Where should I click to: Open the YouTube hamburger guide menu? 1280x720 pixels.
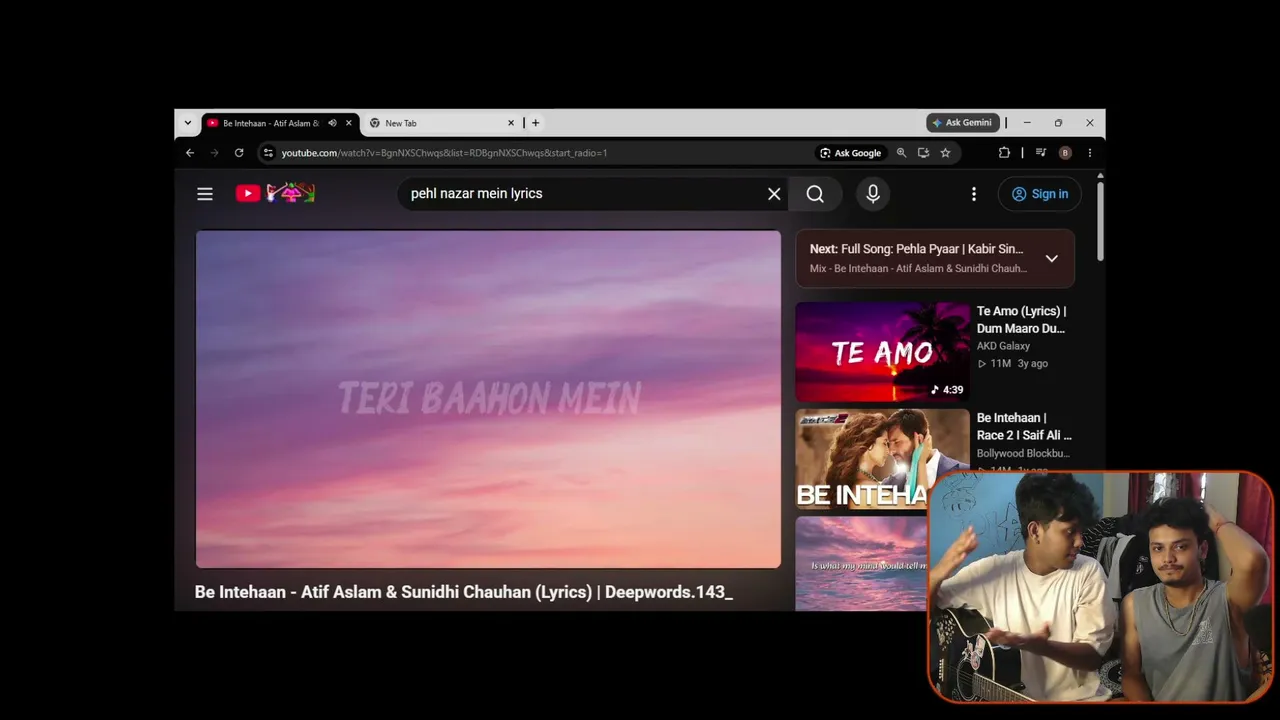point(205,194)
